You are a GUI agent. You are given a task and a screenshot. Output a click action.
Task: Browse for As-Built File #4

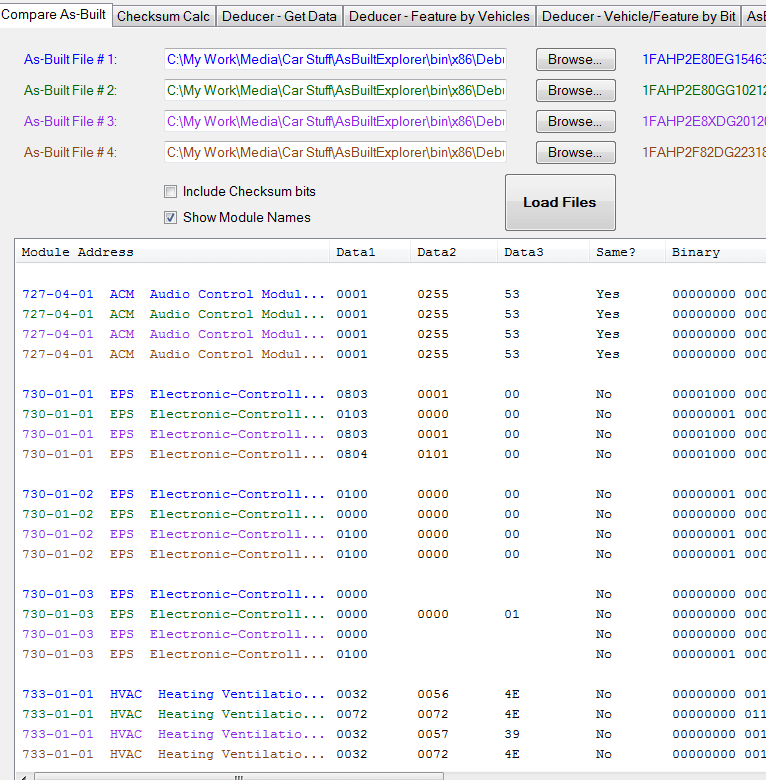click(x=575, y=152)
